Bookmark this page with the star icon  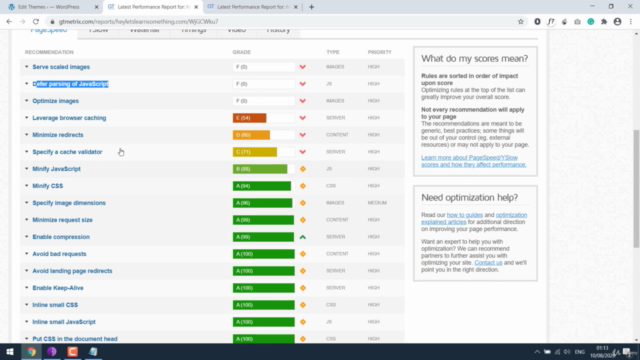(x=520, y=22)
